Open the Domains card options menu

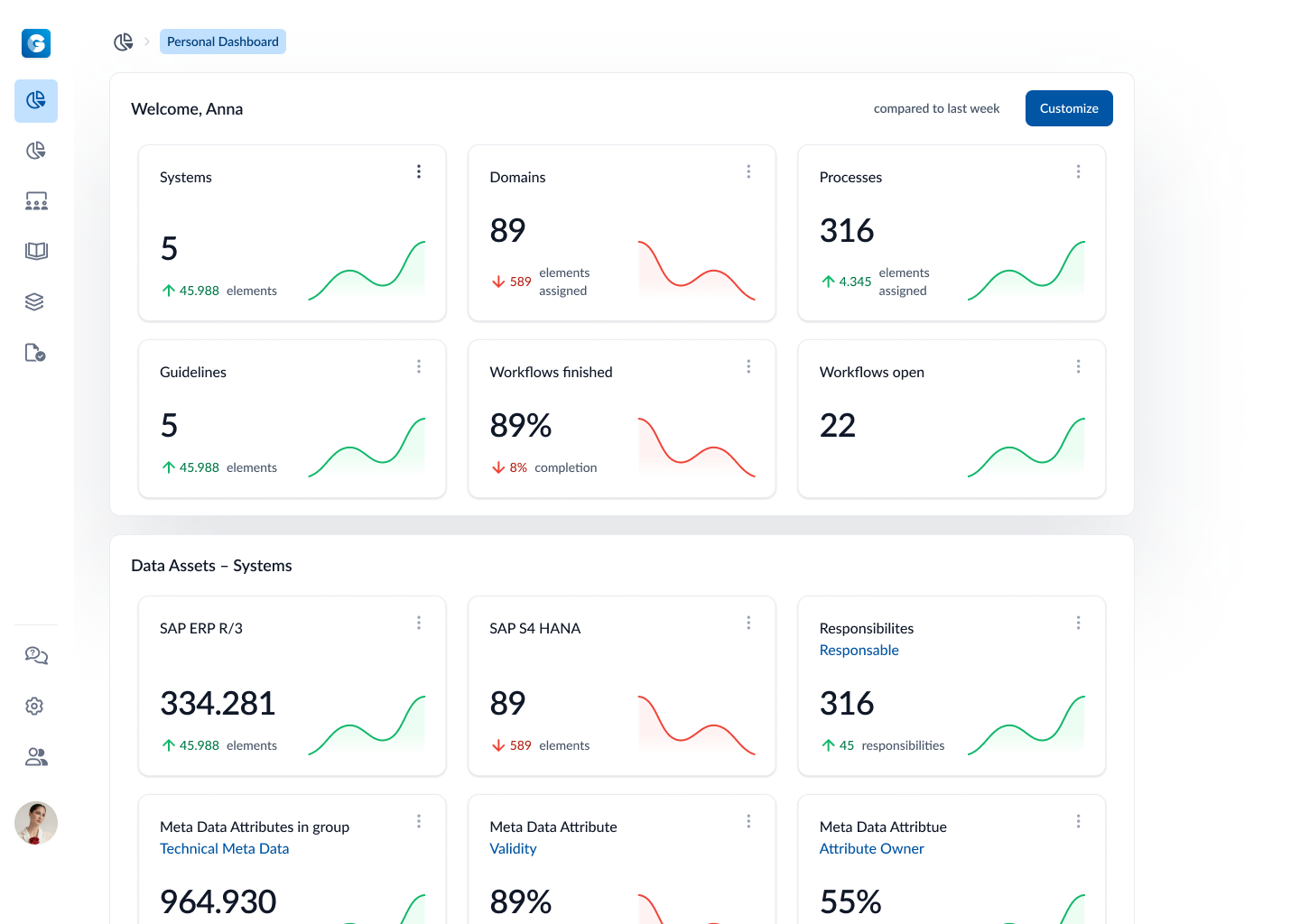[x=748, y=171]
